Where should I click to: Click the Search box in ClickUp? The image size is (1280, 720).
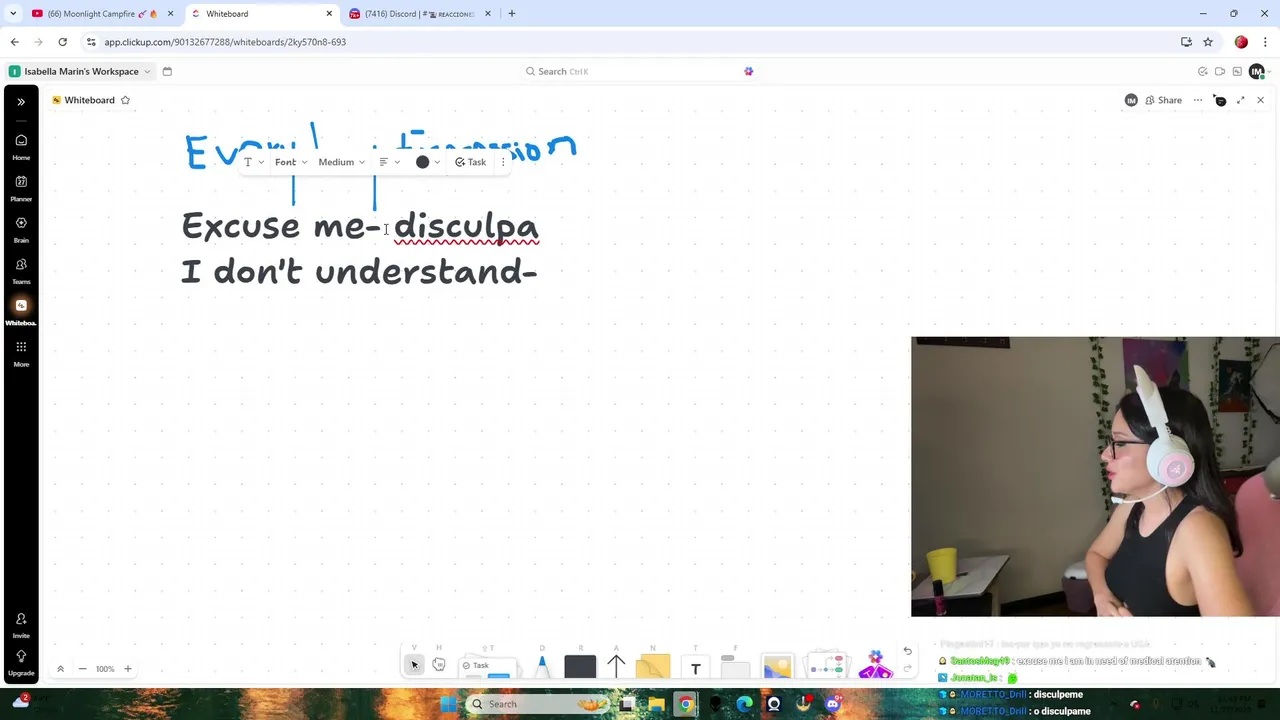tap(640, 71)
